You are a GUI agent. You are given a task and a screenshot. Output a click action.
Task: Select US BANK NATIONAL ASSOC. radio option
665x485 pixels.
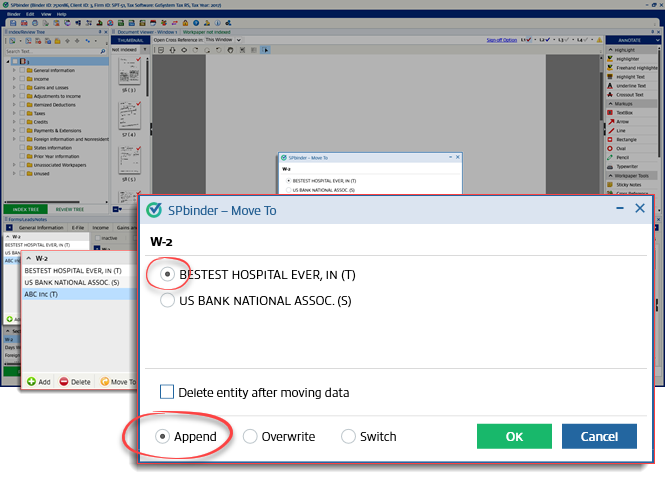click(x=168, y=300)
